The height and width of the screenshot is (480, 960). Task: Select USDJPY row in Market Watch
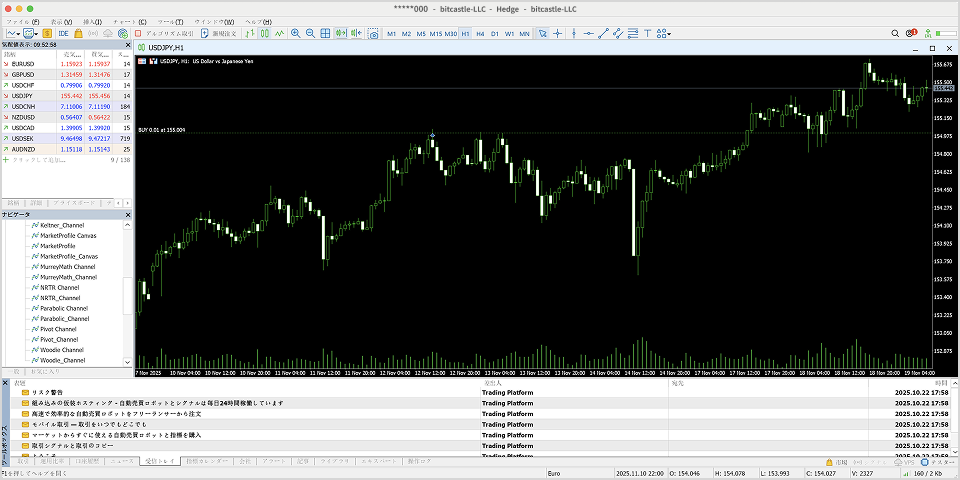click(66, 96)
